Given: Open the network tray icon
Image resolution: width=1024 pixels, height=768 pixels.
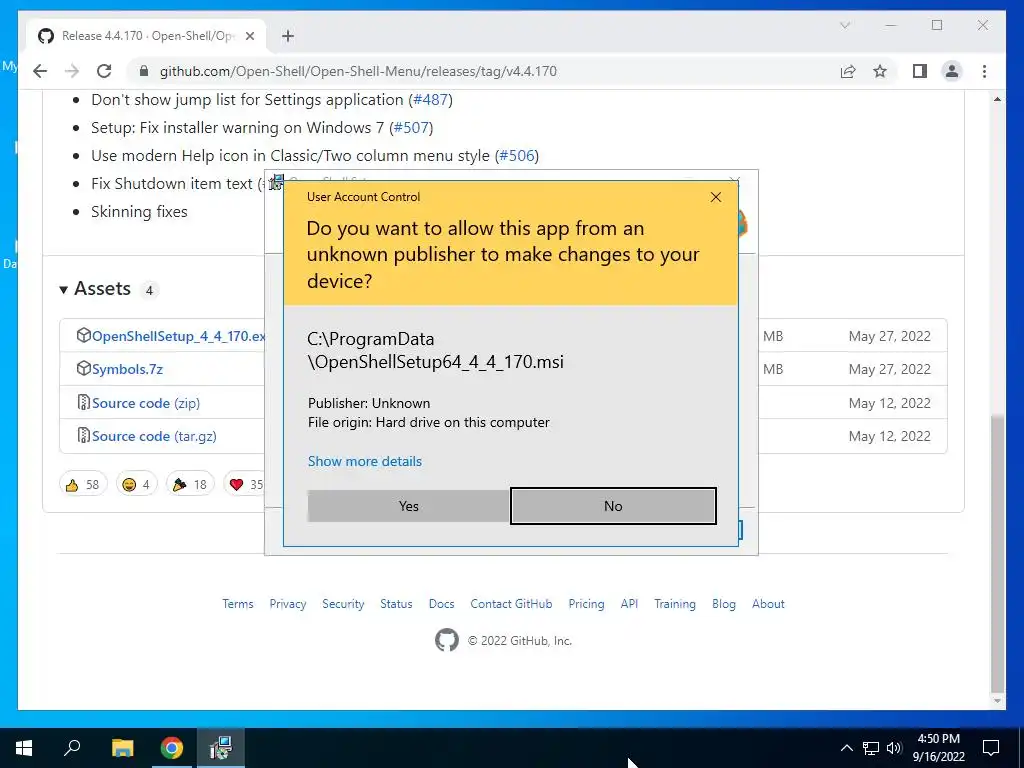Looking at the screenshot, I should (871, 748).
